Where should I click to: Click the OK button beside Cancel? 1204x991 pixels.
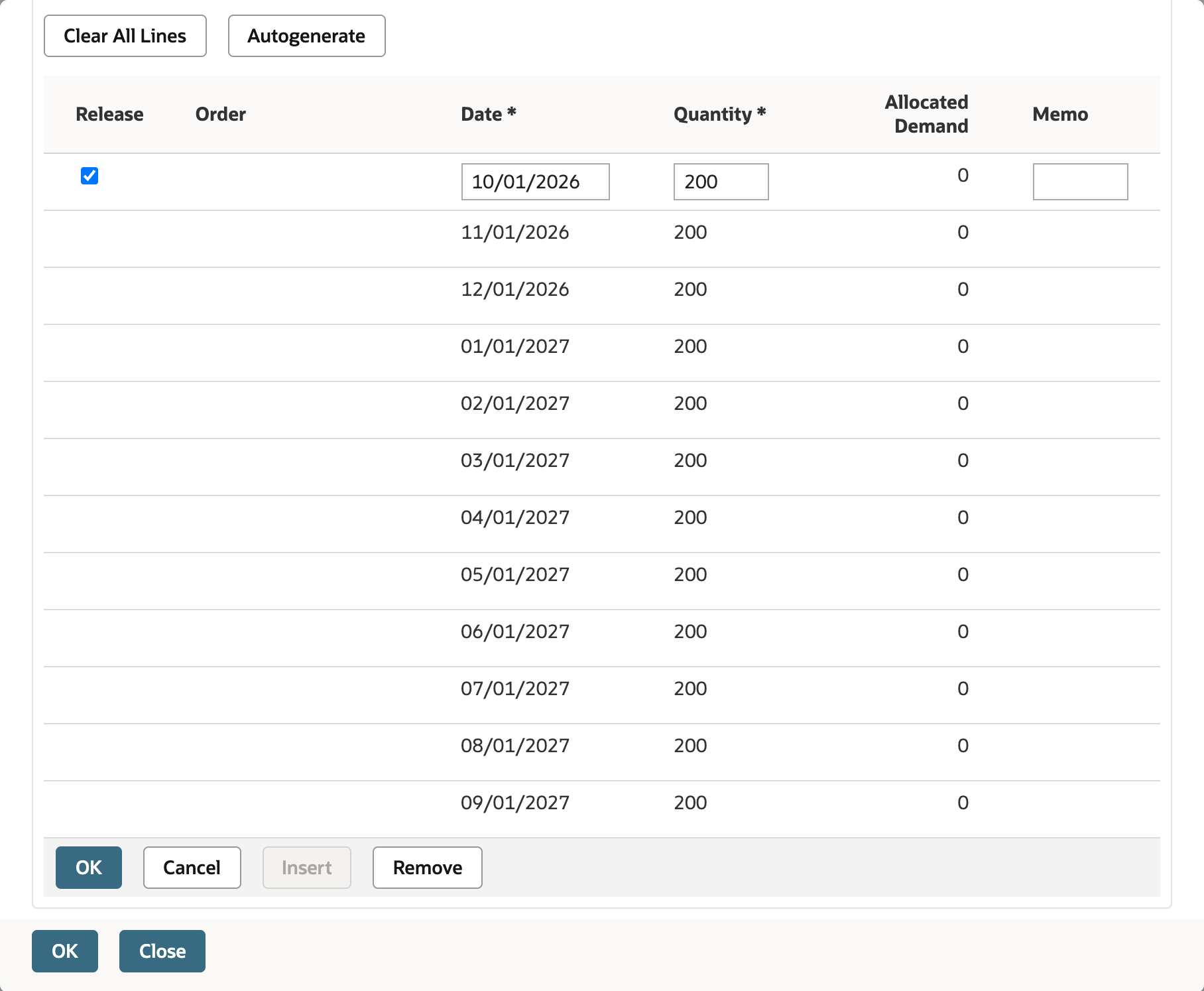point(89,868)
